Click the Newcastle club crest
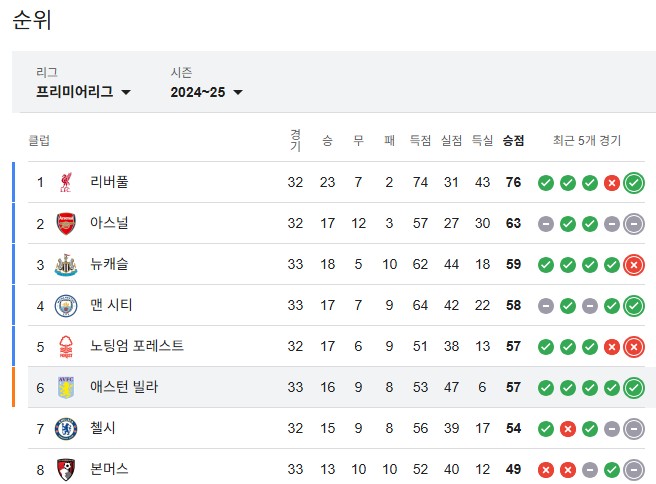This screenshot has height=484, width=656. (66, 264)
